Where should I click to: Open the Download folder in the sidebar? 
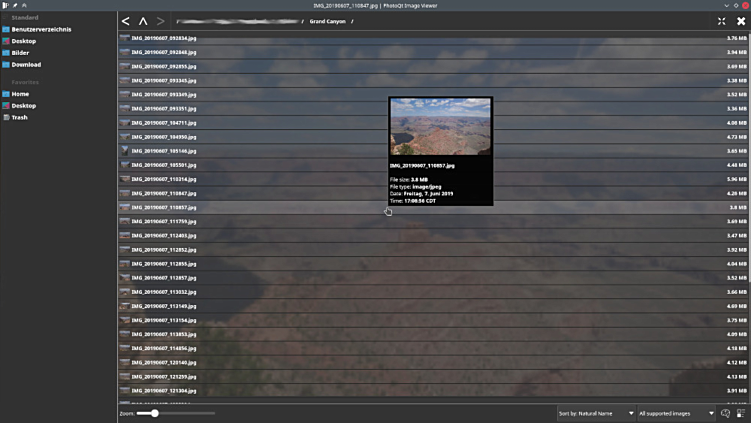[26, 65]
